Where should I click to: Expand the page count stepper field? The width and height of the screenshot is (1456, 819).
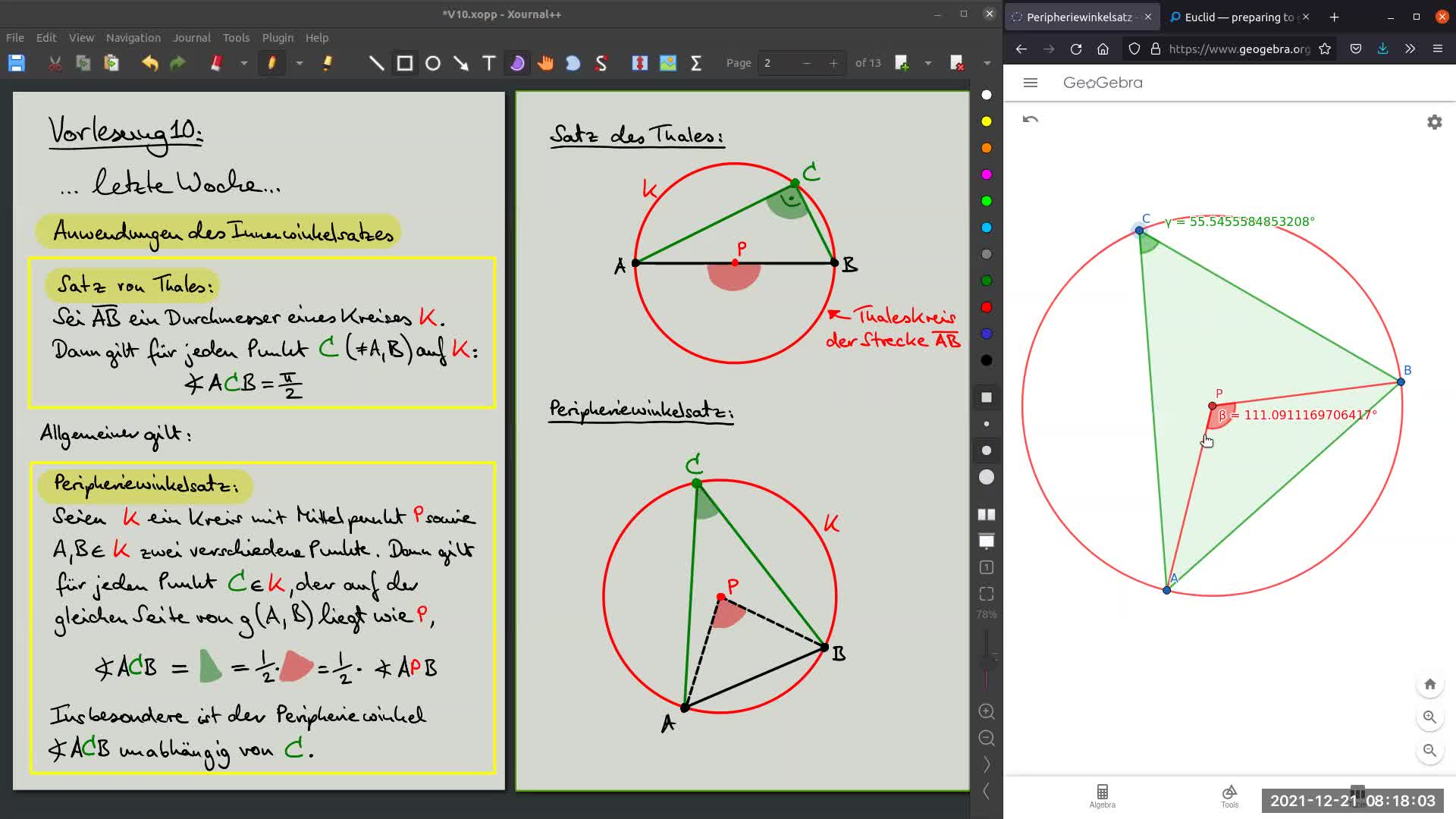[x=833, y=63]
